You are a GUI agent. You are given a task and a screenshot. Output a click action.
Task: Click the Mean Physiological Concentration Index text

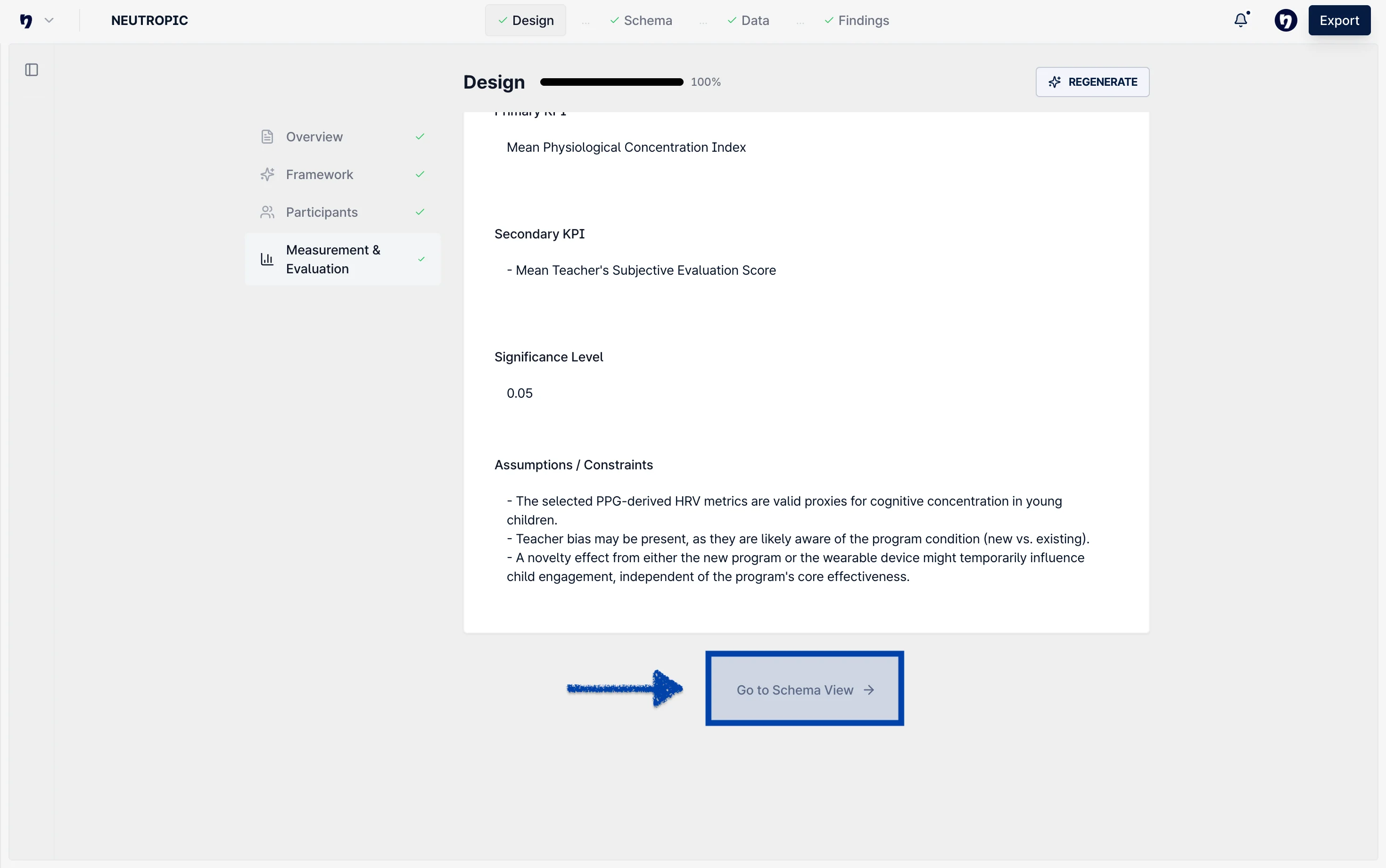click(x=626, y=147)
